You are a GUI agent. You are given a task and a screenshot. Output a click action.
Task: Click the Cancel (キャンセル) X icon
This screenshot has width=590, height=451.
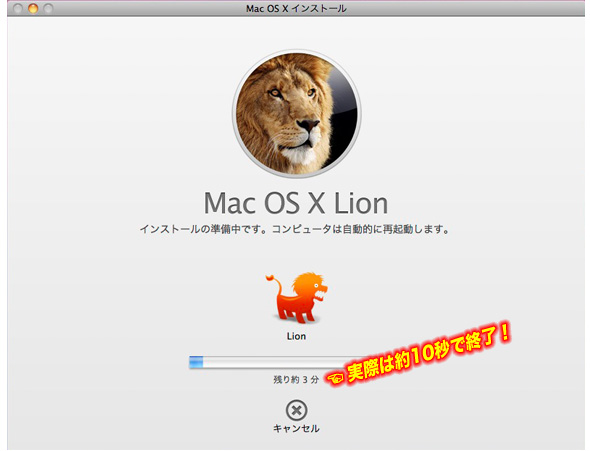pos(297,410)
